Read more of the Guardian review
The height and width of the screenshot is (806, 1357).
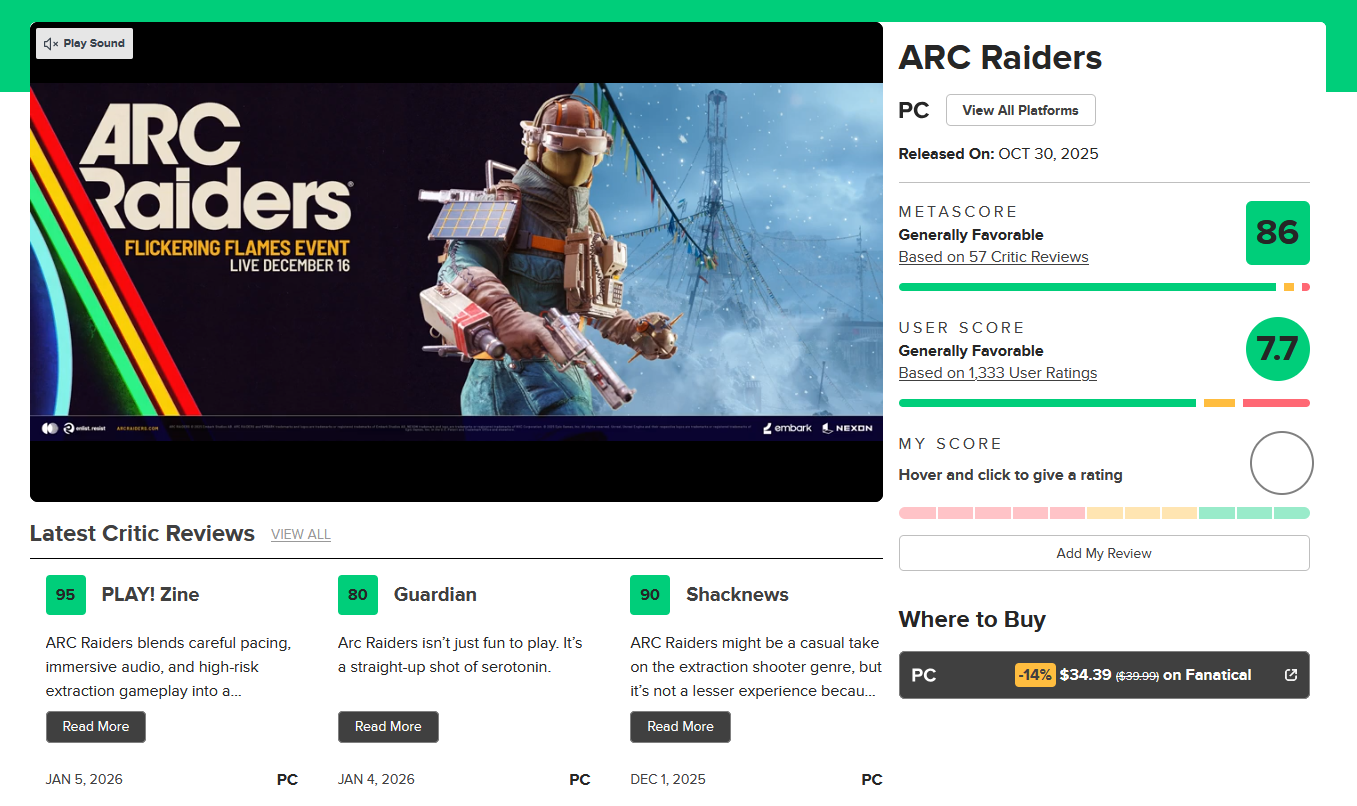pos(388,727)
